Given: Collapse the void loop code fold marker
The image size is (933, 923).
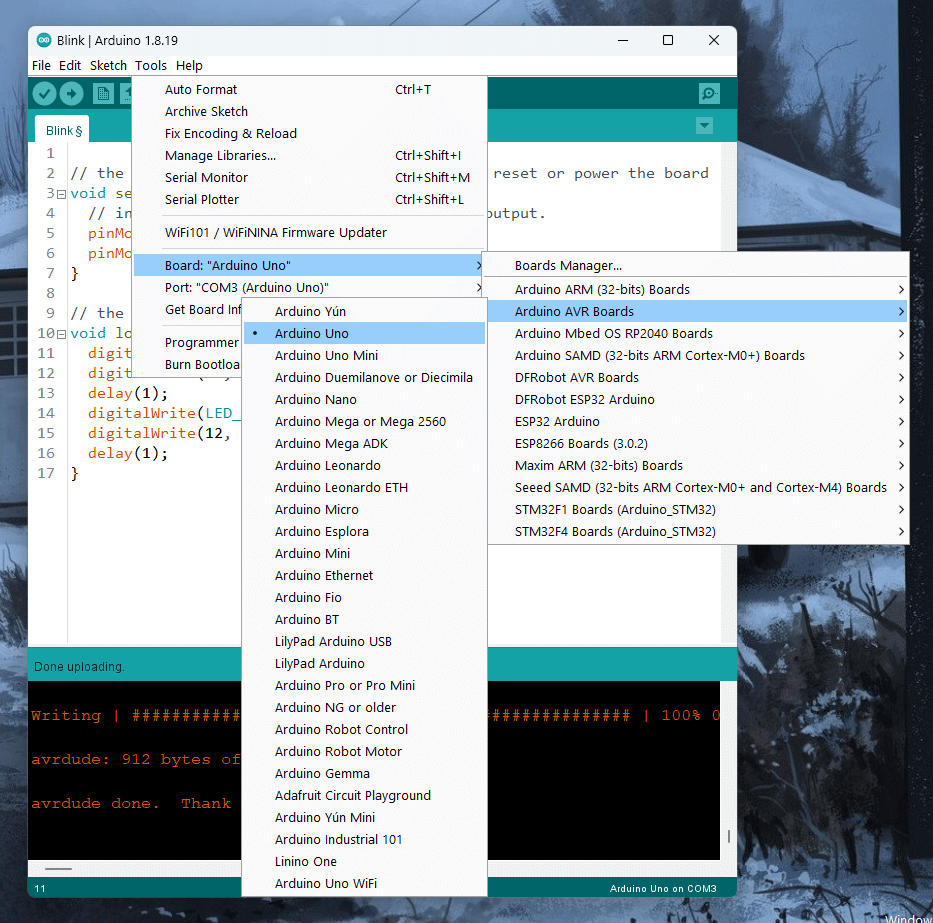Looking at the screenshot, I should pos(61,334).
